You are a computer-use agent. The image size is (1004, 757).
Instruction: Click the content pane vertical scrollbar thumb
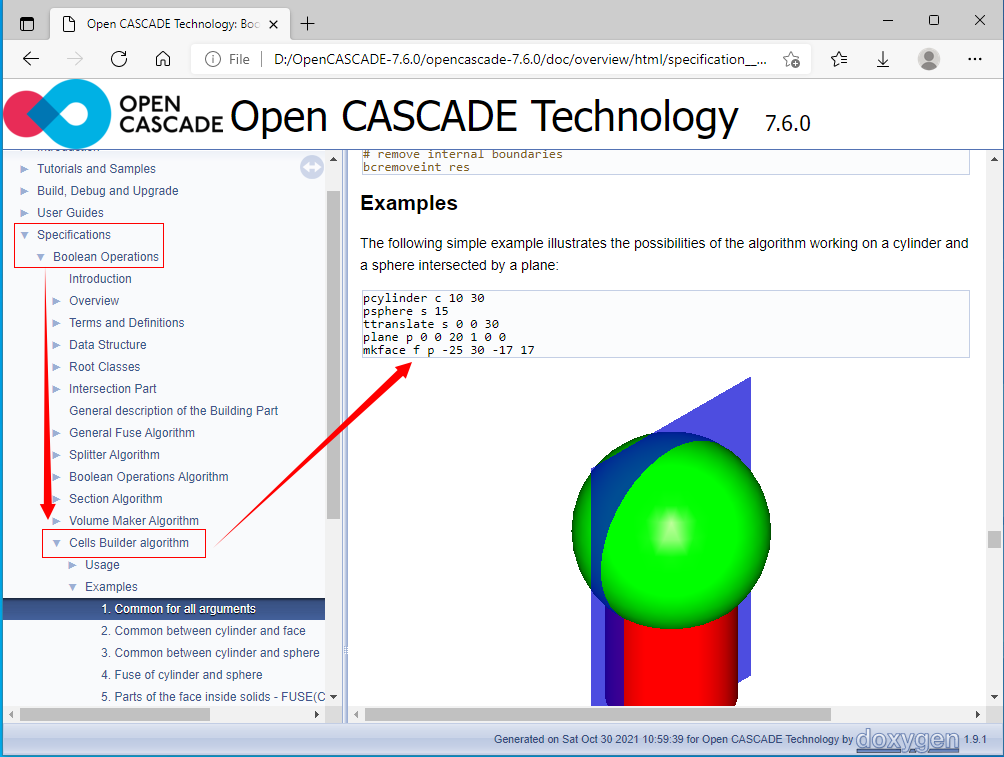coord(994,539)
